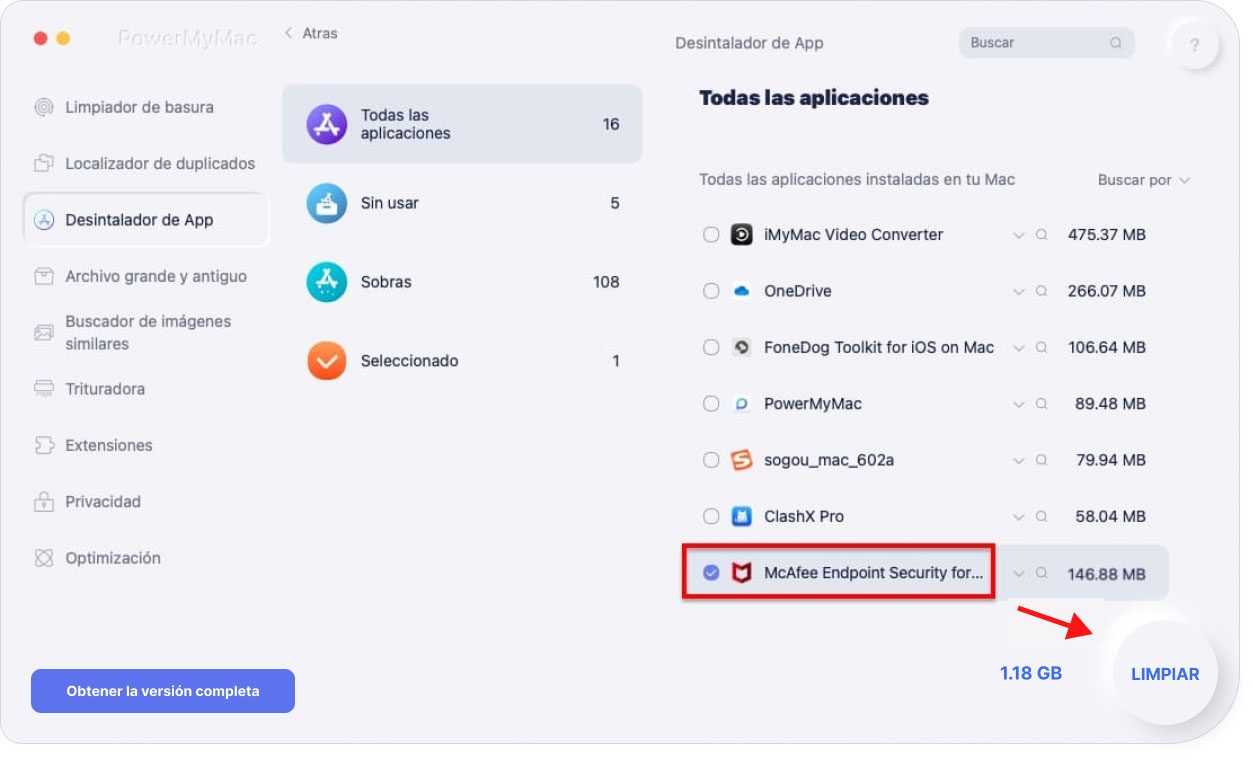Click the Todas las aplicaciones purple icon

pyautogui.click(x=327, y=124)
